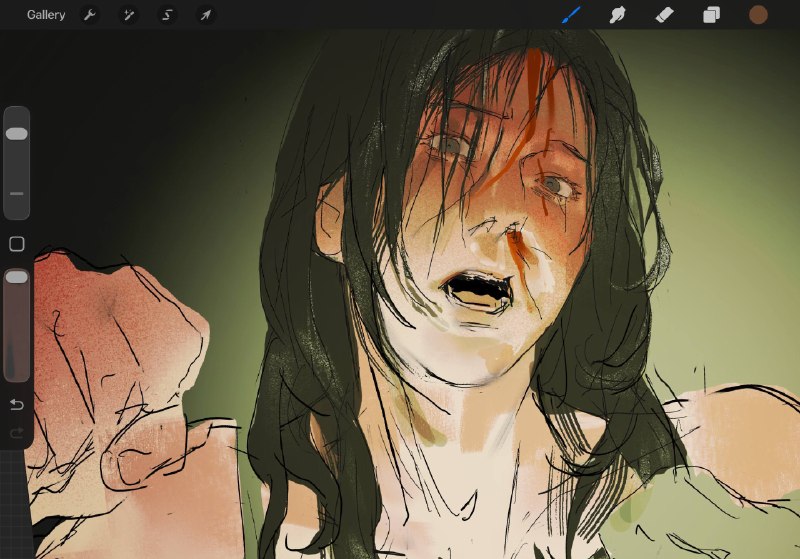The width and height of the screenshot is (800, 559).
Task: Click the brush size slider handle
Action: [16, 134]
